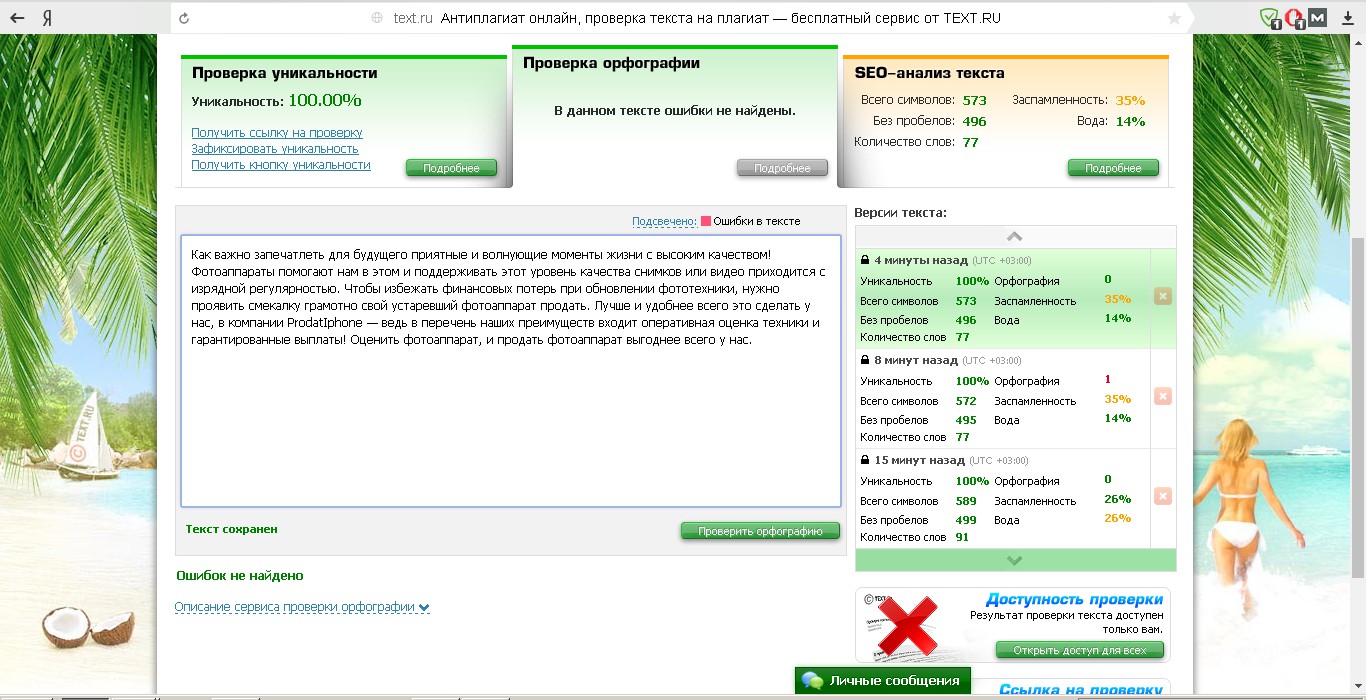Click 'Количество слов: 77' in SEO panel
This screenshot has width=1366, height=700.
pyautogui.click(x=916, y=142)
